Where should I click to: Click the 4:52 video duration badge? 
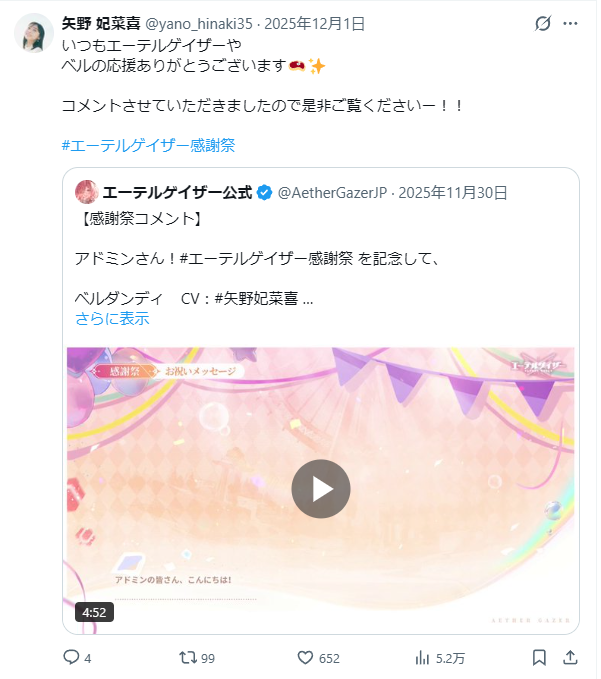94,612
